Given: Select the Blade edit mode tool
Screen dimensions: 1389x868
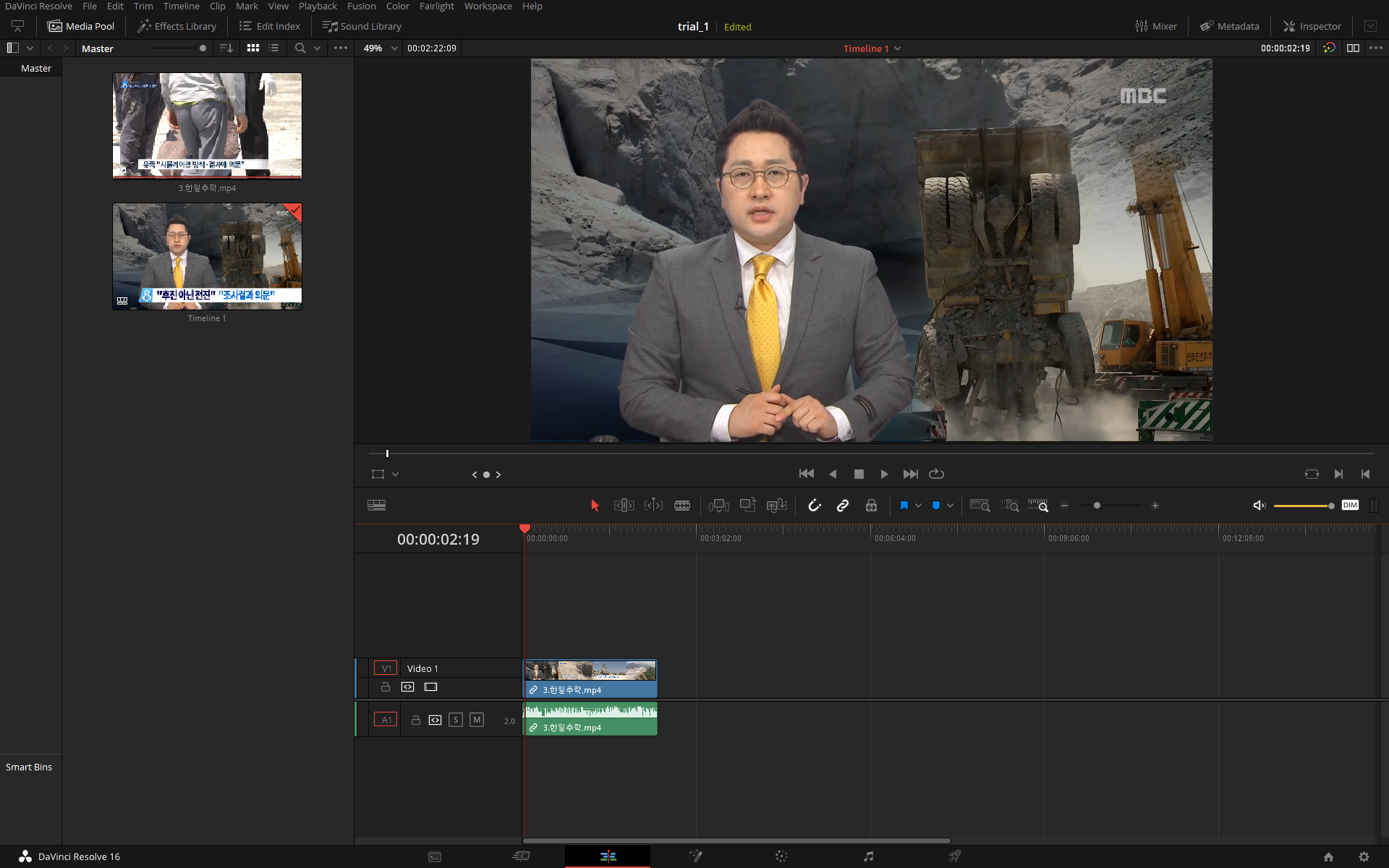Looking at the screenshot, I should (681, 506).
